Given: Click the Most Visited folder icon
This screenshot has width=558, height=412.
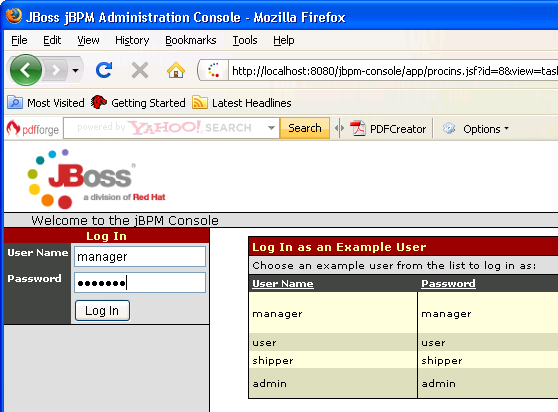Looking at the screenshot, I should point(15,102).
